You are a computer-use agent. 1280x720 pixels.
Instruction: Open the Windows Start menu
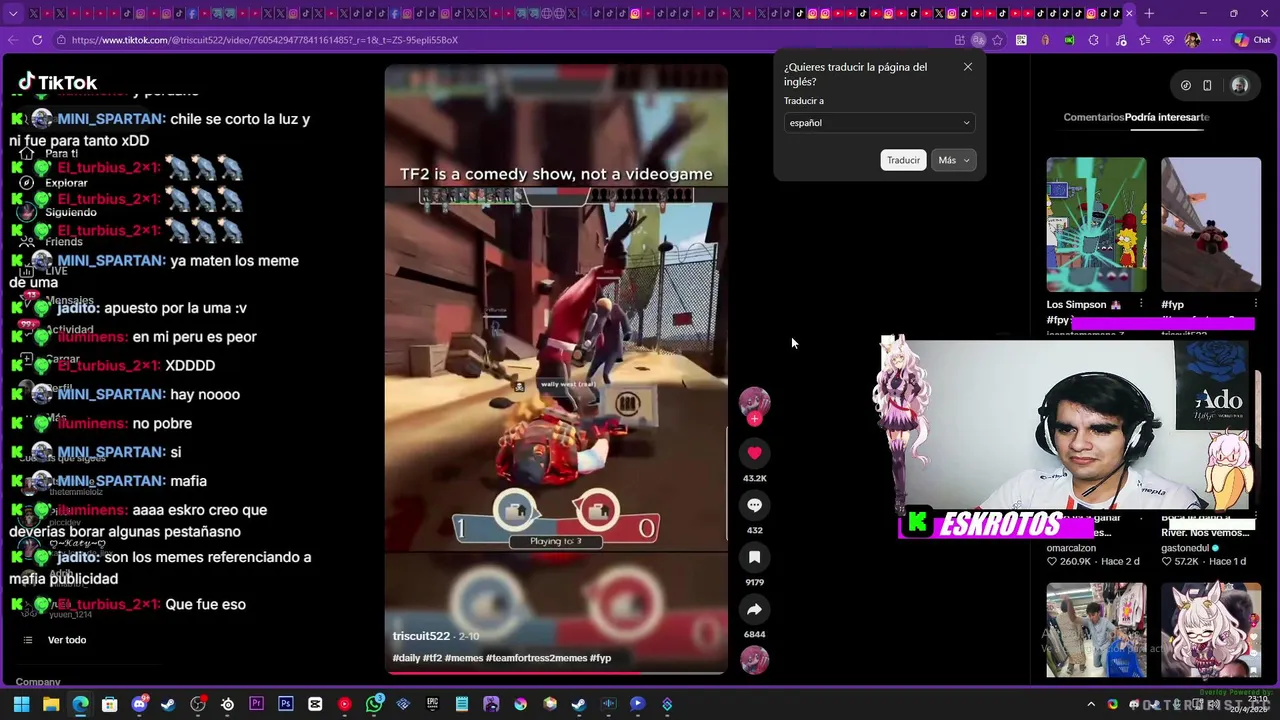point(21,704)
